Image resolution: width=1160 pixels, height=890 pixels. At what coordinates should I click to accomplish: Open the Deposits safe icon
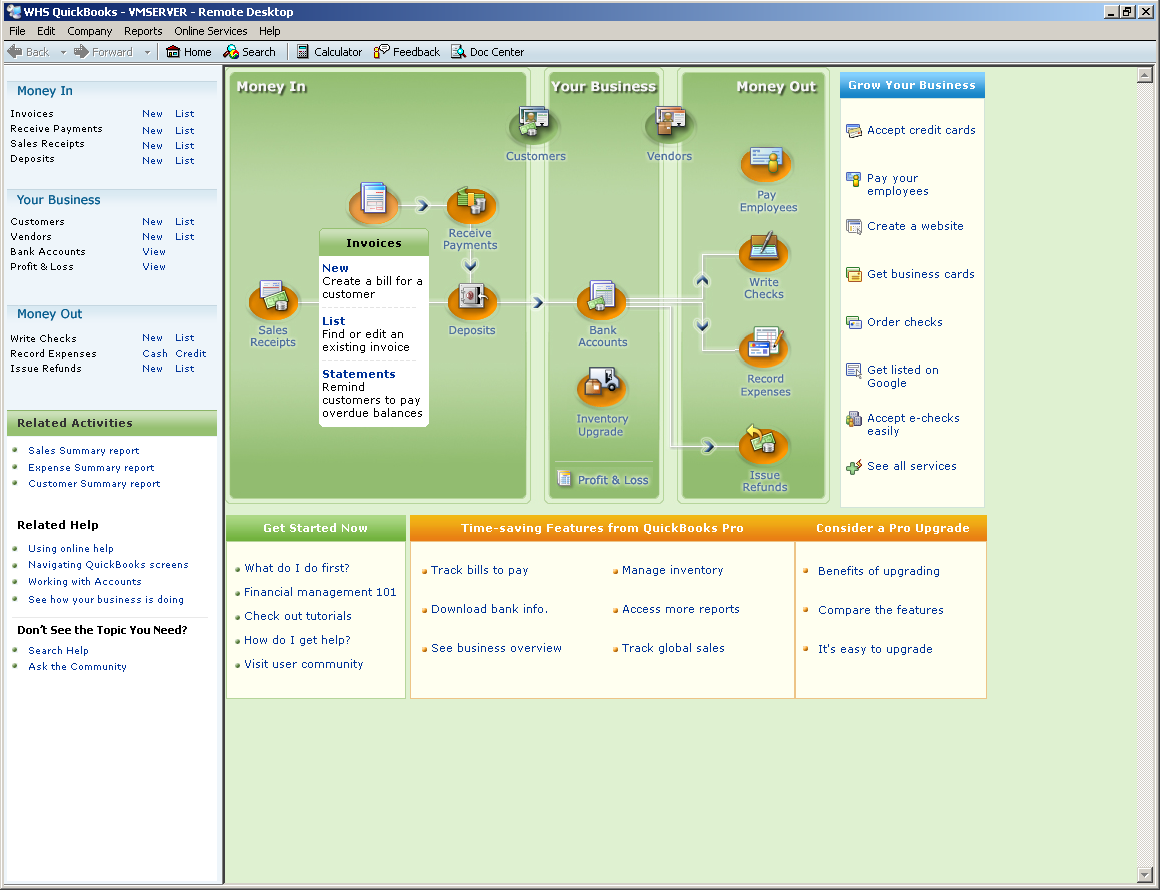pyautogui.click(x=472, y=300)
